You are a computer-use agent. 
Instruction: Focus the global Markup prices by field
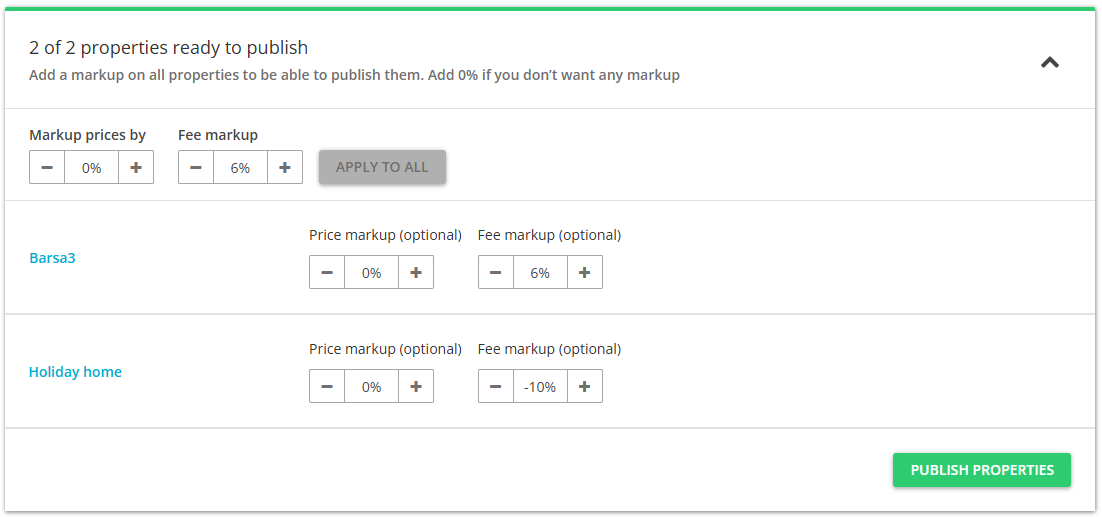(x=91, y=167)
